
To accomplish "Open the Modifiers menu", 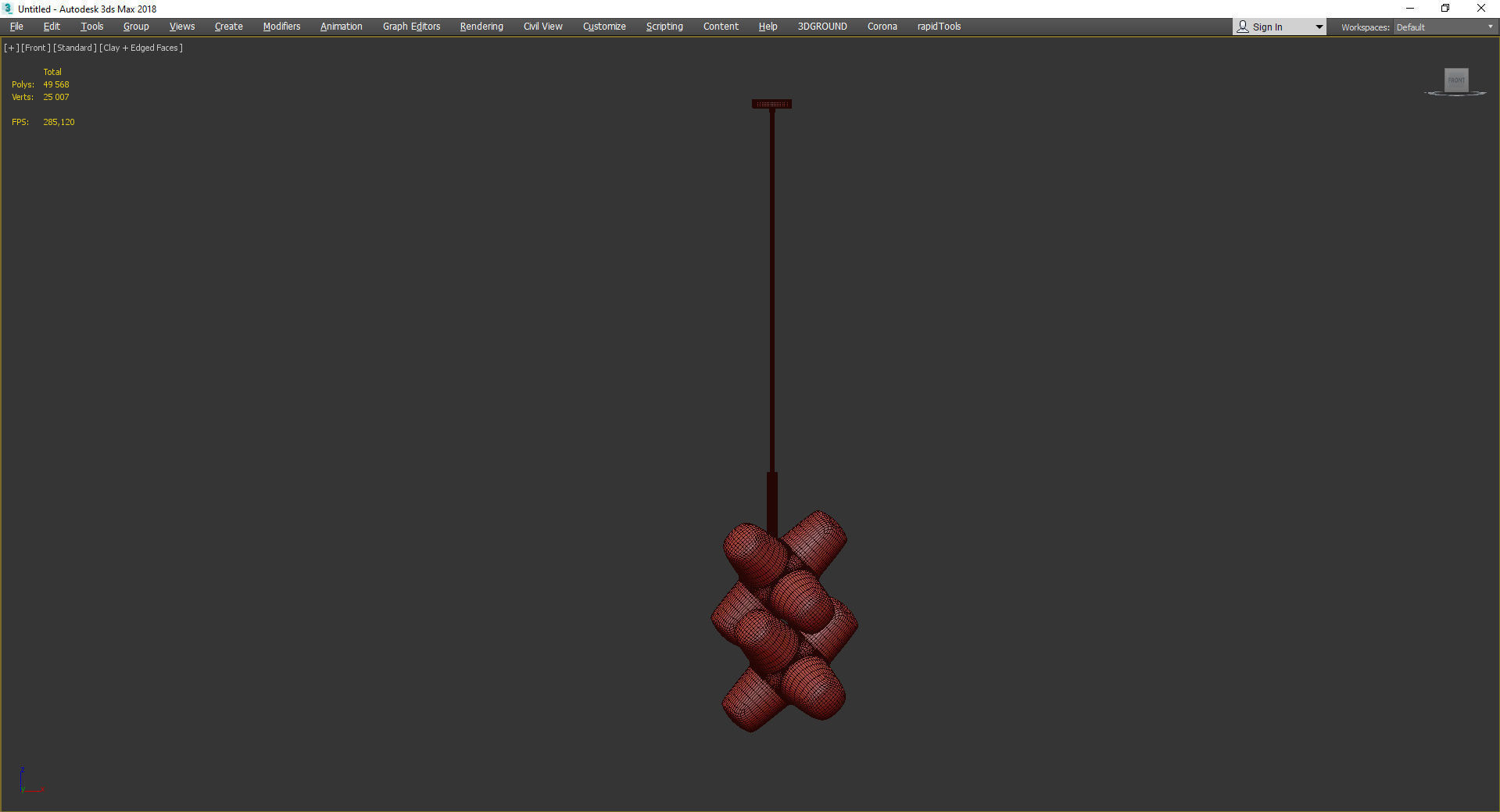I will click(x=281, y=27).
